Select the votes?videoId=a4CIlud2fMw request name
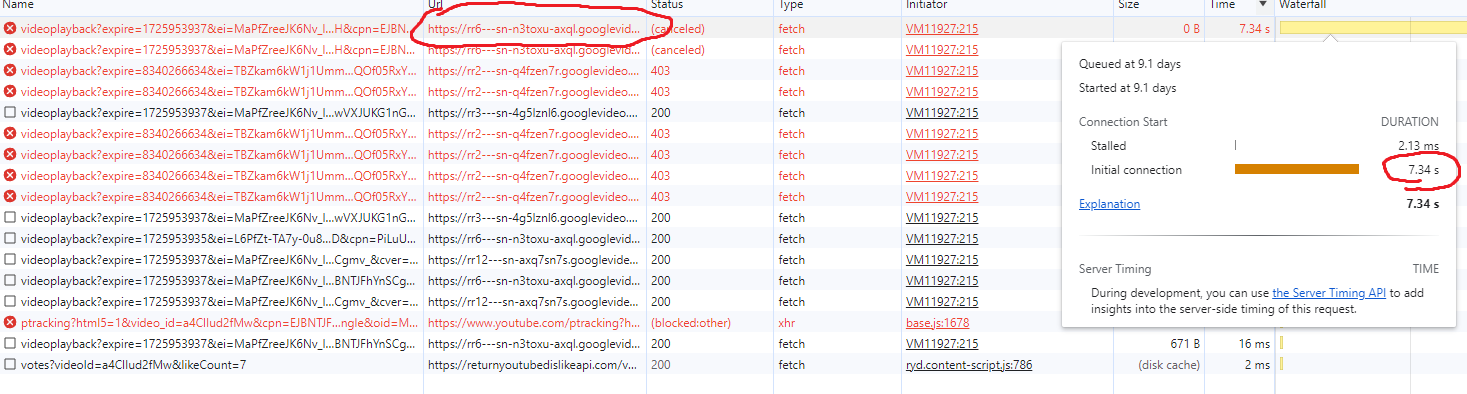1467x394 pixels. pyautogui.click(x=133, y=365)
